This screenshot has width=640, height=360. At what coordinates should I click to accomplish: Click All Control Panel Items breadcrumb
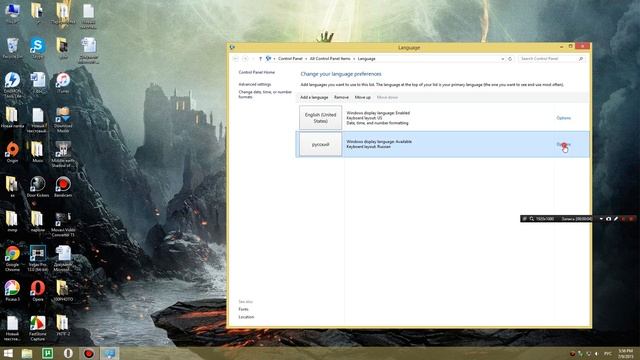click(x=330, y=59)
